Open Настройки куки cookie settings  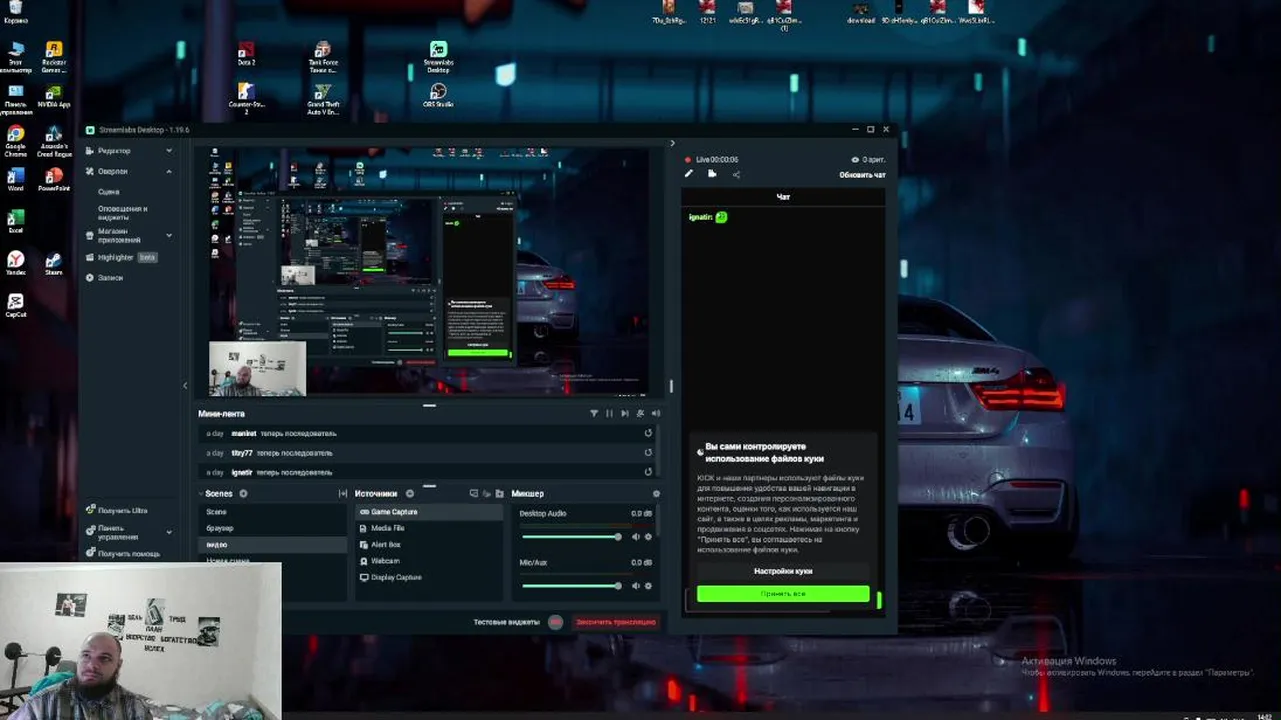783,571
